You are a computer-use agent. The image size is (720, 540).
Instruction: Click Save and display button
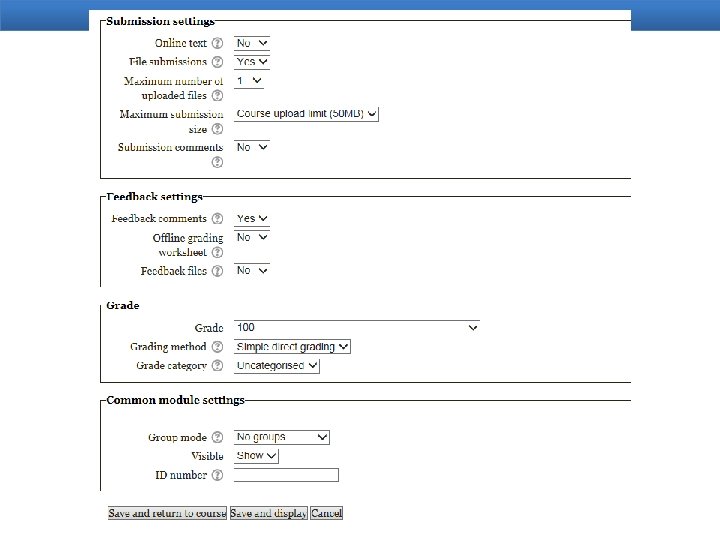point(269,513)
